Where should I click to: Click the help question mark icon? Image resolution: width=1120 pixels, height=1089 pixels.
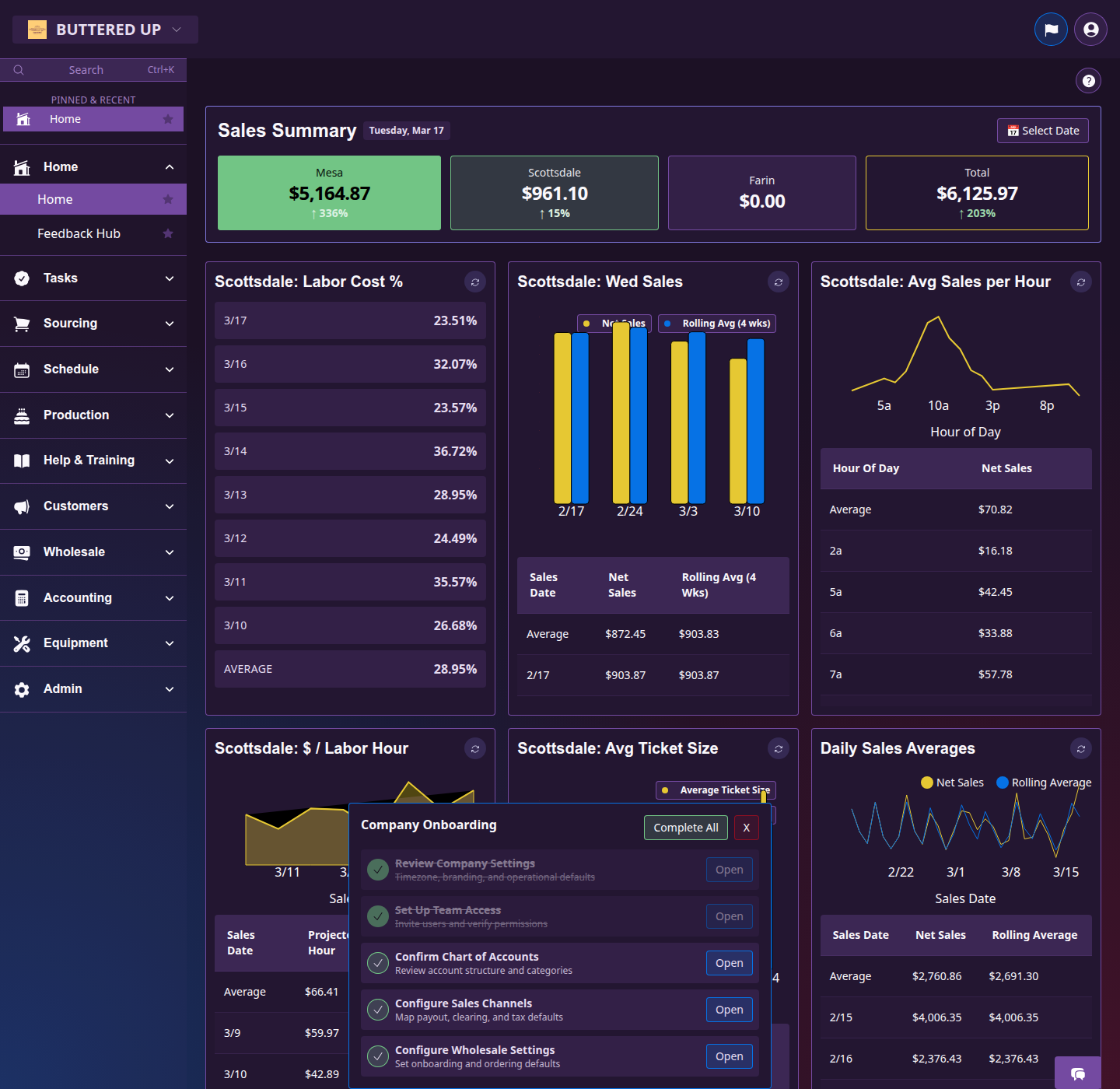click(x=1087, y=80)
